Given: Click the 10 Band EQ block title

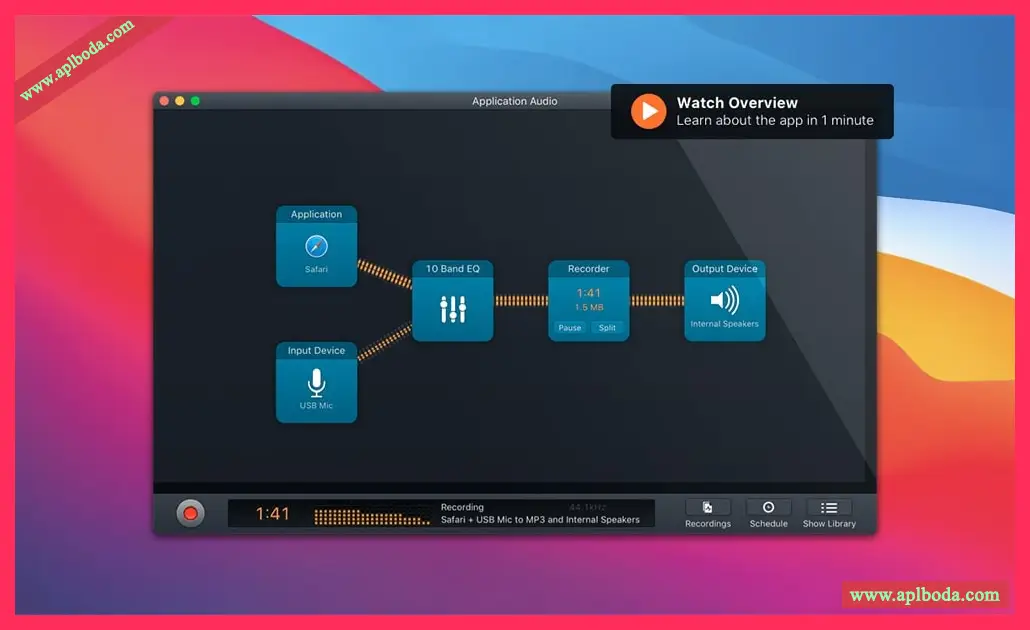Looking at the screenshot, I should pyautogui.click(x=453, y=269).
